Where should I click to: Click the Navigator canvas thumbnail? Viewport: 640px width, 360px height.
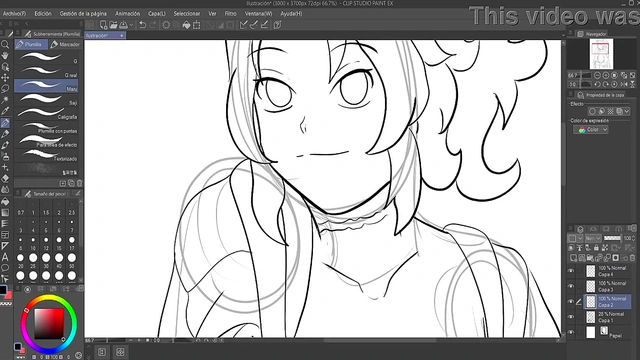(601, 54)
